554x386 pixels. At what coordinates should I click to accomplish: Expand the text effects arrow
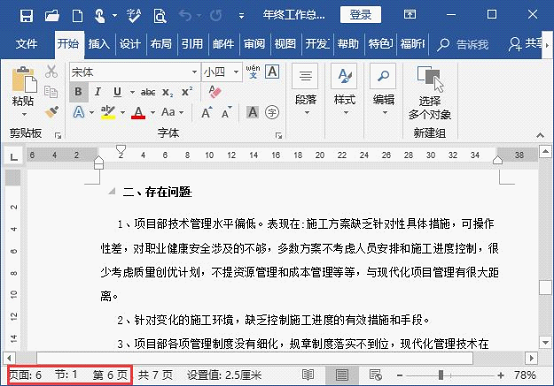tap(92, 113)
